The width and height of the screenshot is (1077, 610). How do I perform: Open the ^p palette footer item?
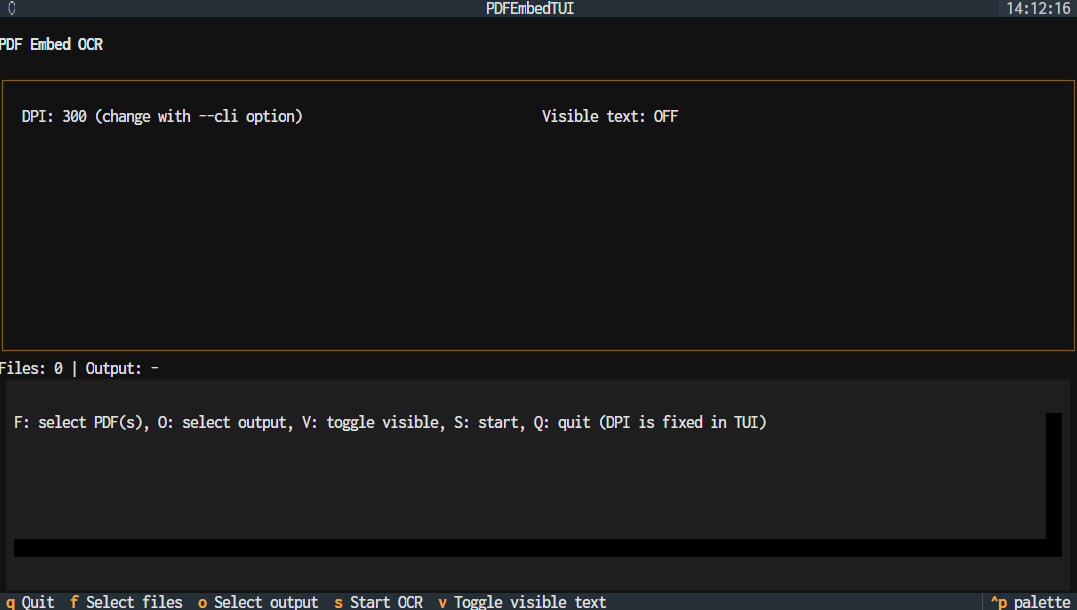point(1030,602)
